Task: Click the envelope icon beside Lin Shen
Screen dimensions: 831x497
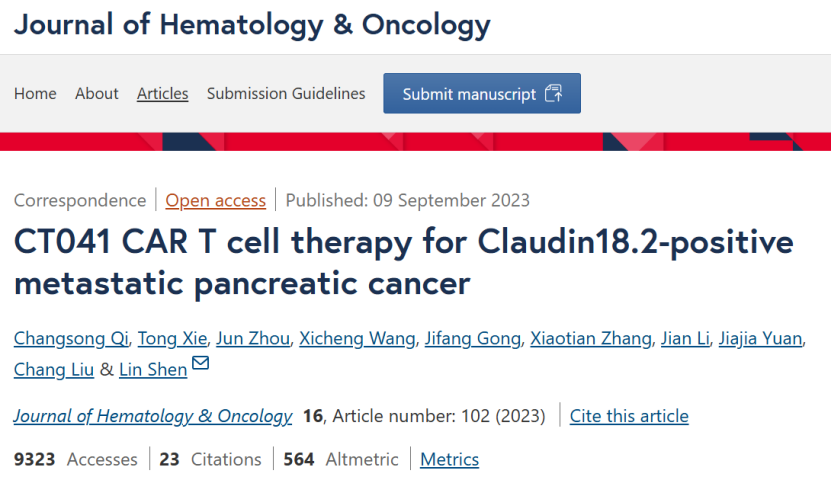Action: click(200, 363)
